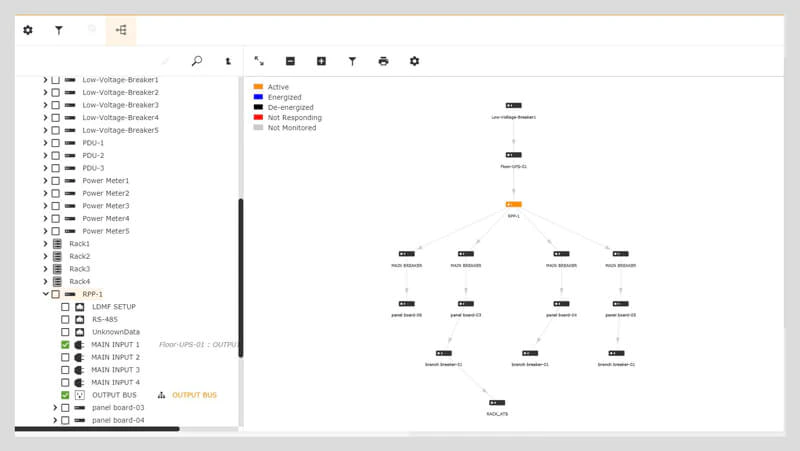
Task: Expand the Rack1 tree node
Action: (x=45, y=244)
